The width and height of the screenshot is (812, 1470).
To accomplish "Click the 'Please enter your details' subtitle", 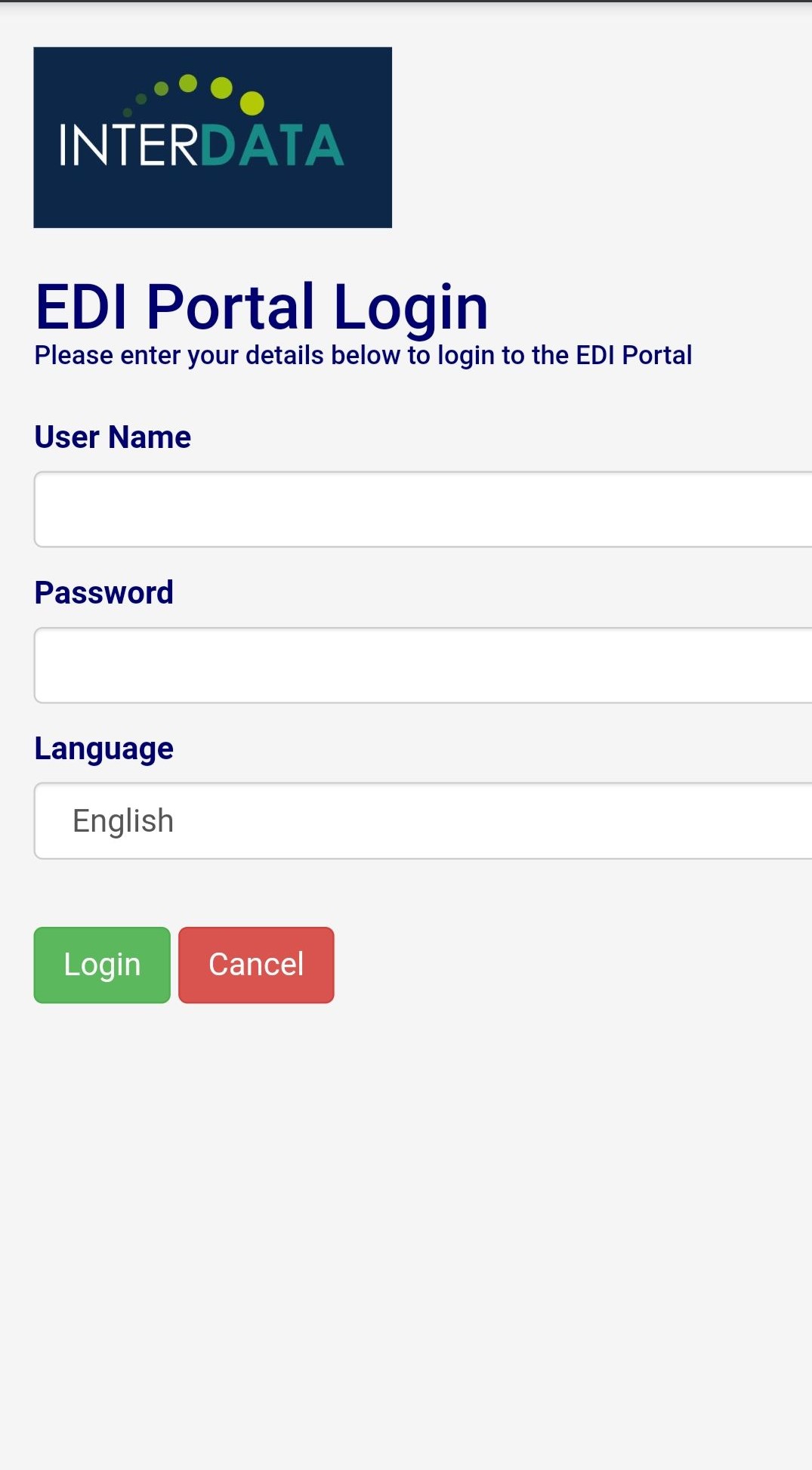I will (363, 355).
